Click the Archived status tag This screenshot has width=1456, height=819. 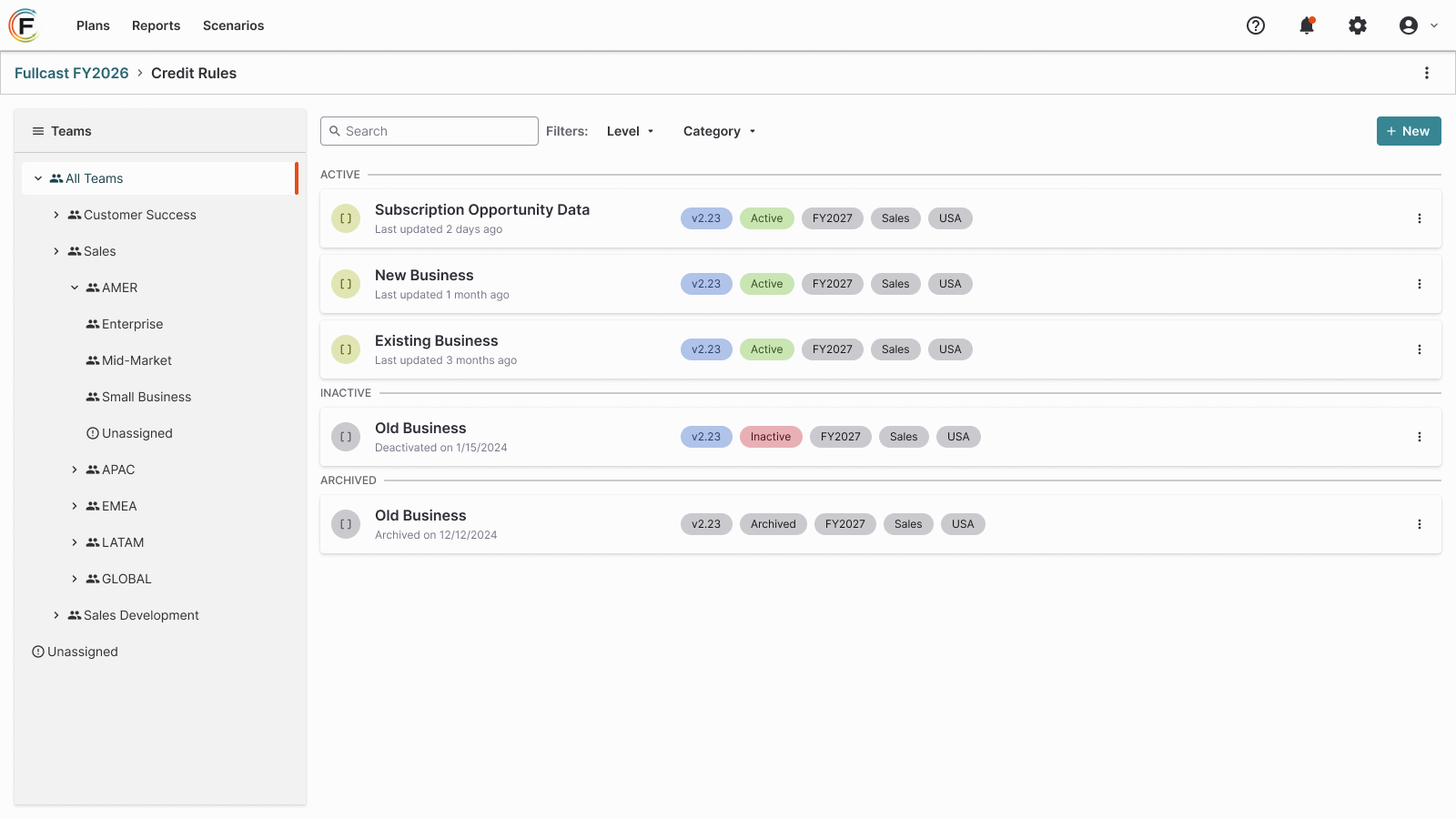(773, 524)
